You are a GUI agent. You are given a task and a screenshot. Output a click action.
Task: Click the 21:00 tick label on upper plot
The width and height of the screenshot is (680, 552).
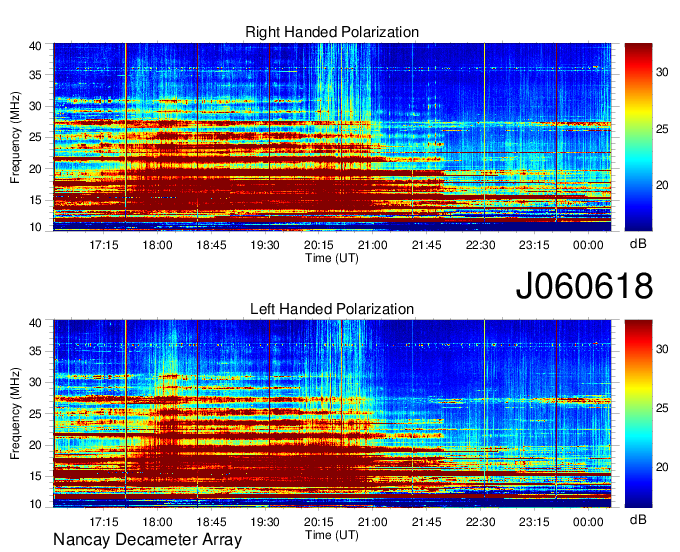(x=373, y=245)
